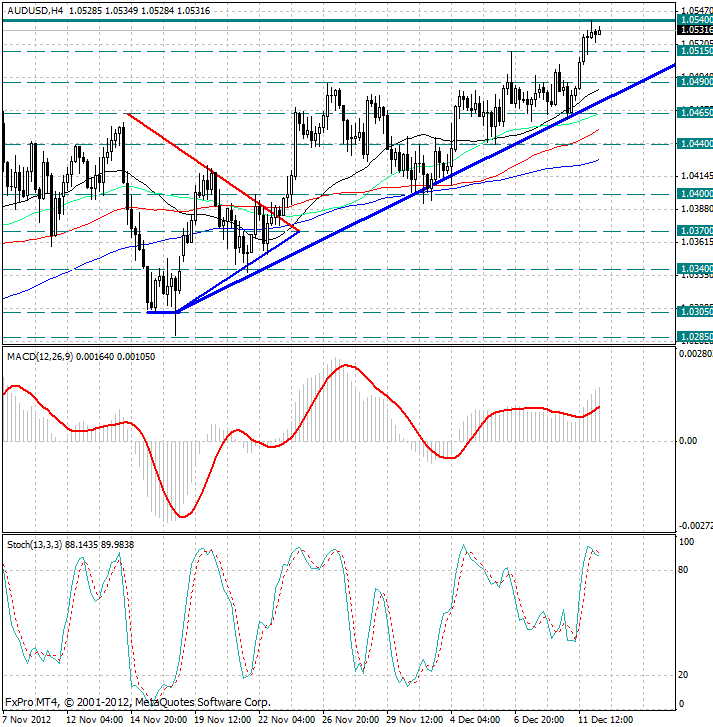This screenshot has height=727, width=713.
Task: Click the 1.0540 resistance price label
Action: (x=695, y=19)
